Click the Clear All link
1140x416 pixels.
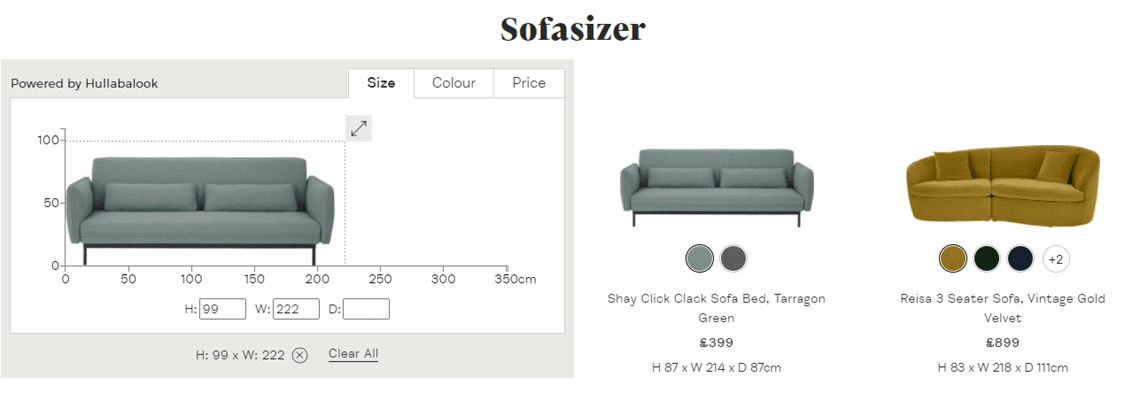point(353,354)
